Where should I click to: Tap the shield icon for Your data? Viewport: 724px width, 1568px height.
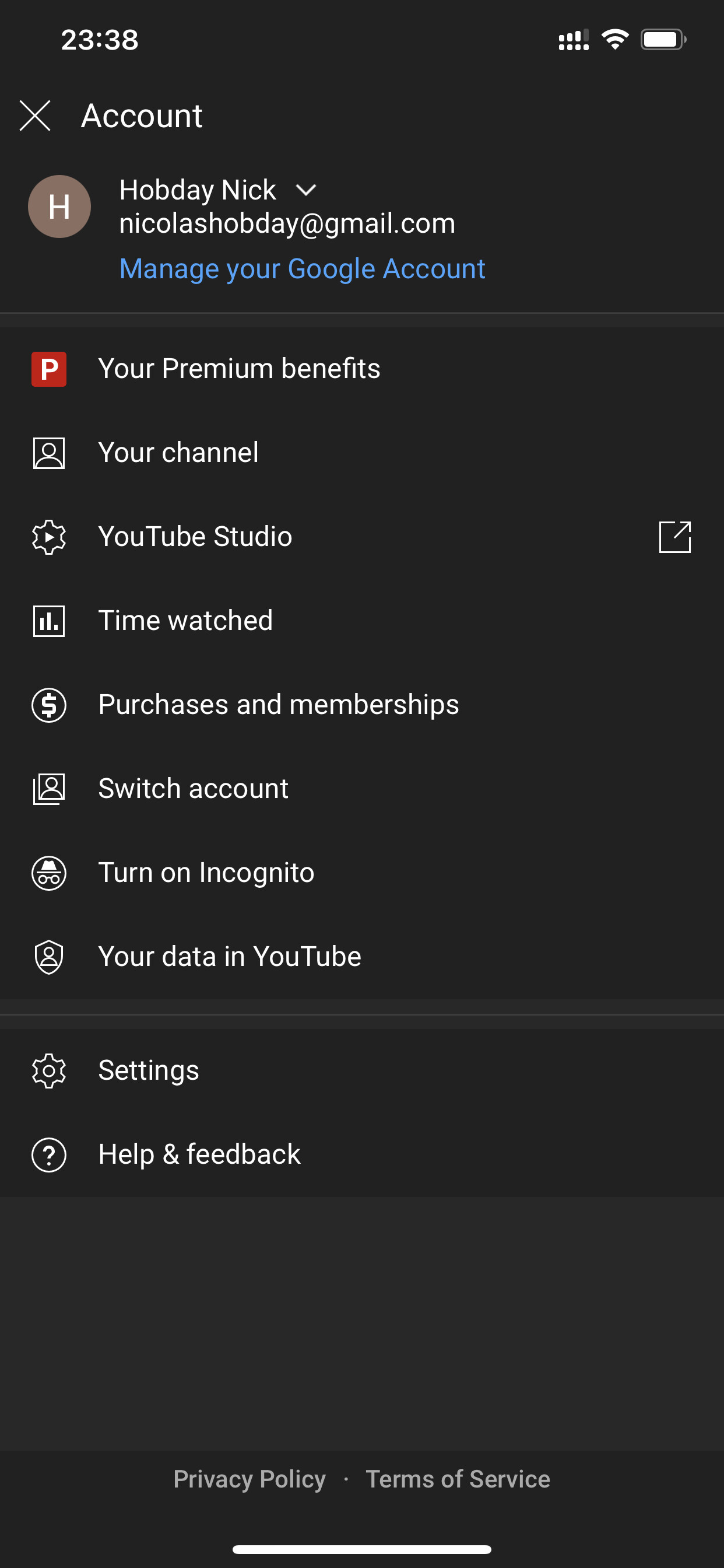pos(48,957)
